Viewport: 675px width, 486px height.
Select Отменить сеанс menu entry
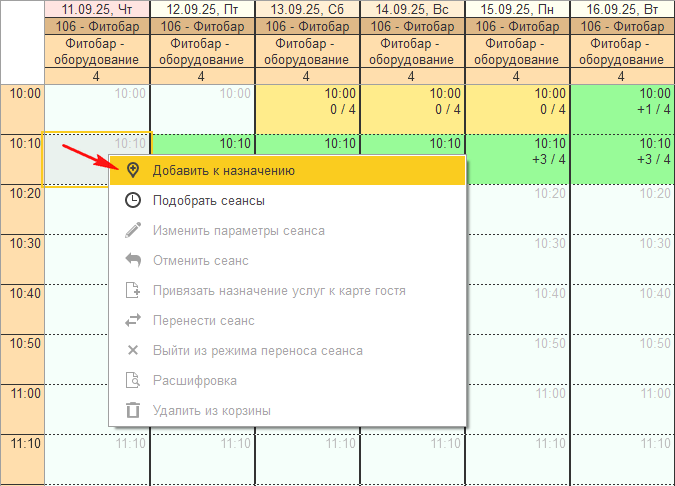coord(288,260)
